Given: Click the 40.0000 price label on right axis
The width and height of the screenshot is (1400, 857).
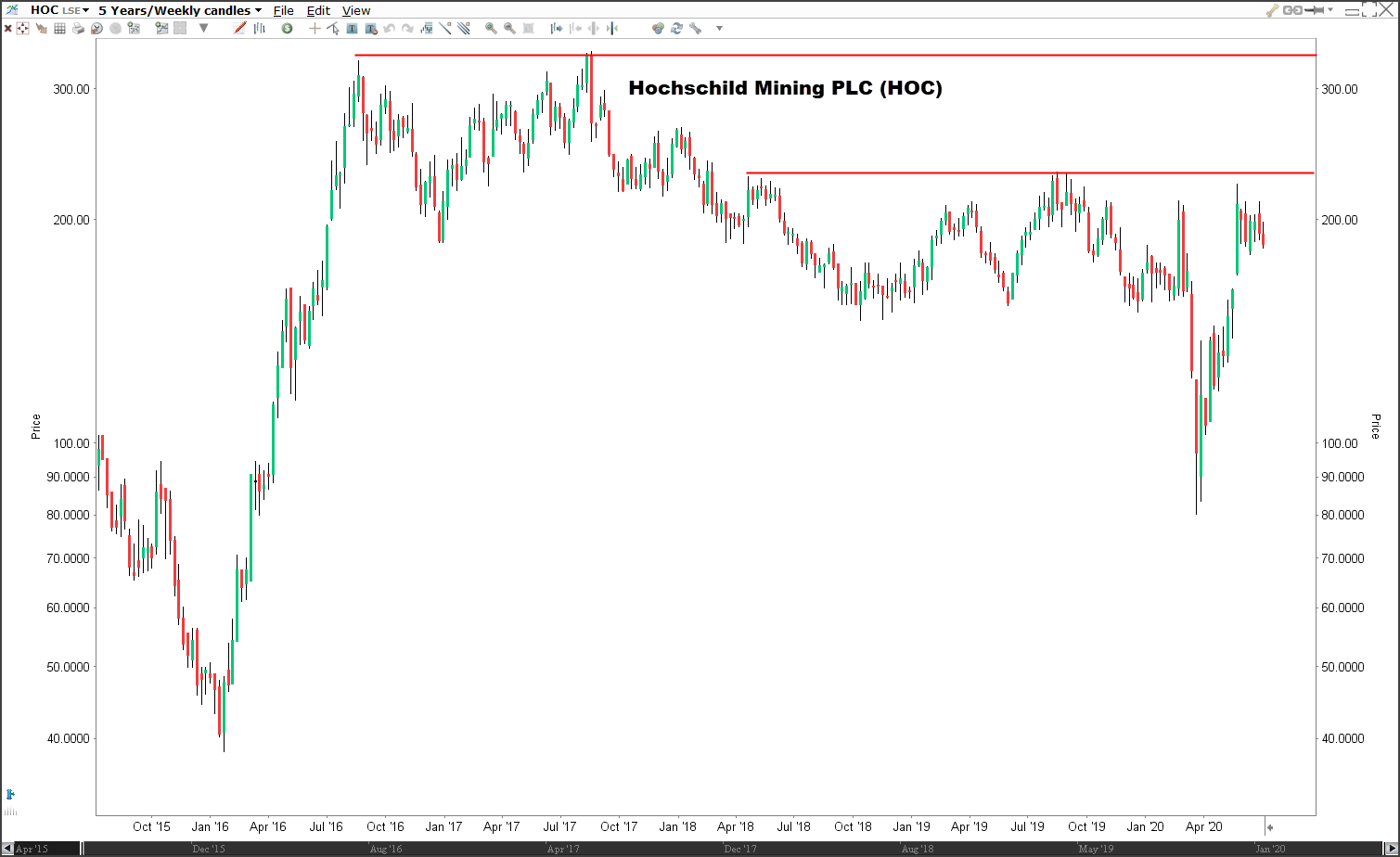Looking at the screenshot, I should (1342, 739).
